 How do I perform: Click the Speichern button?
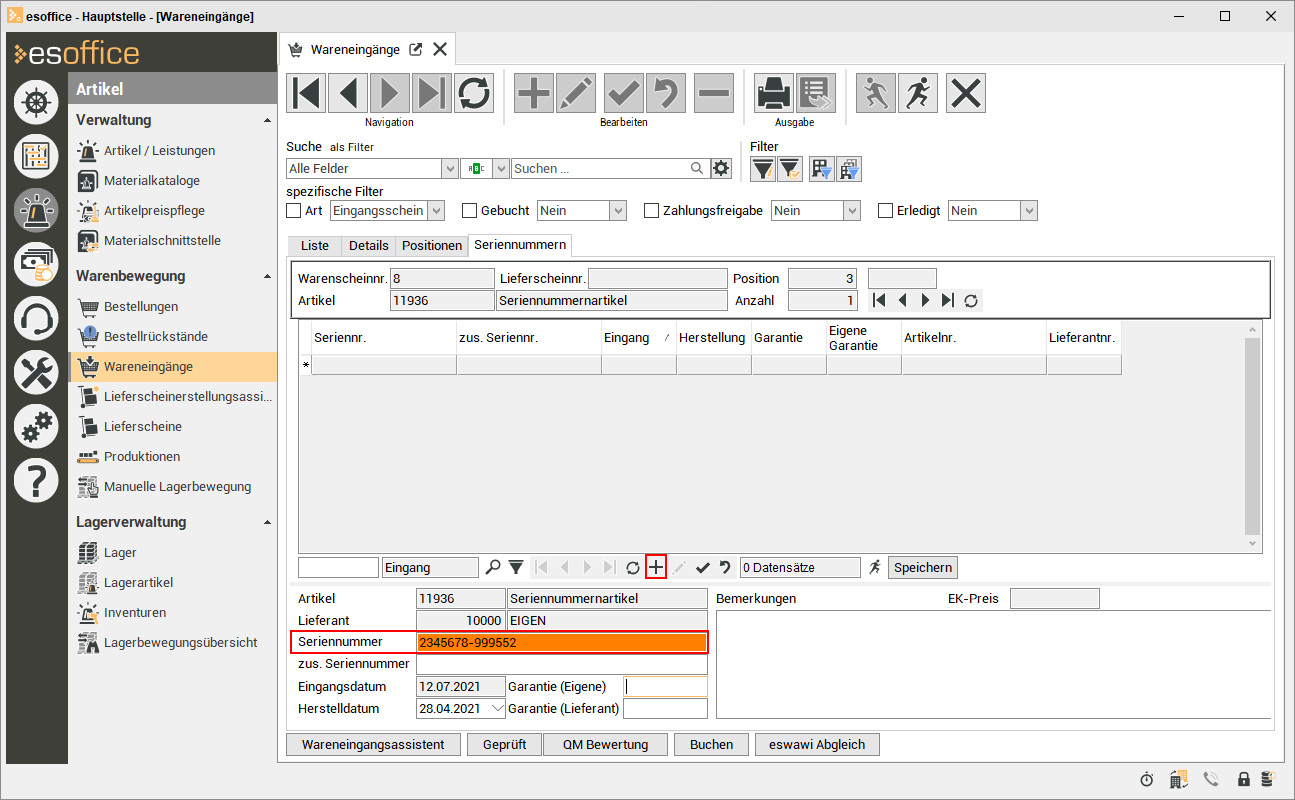click(x=923, y=567)
